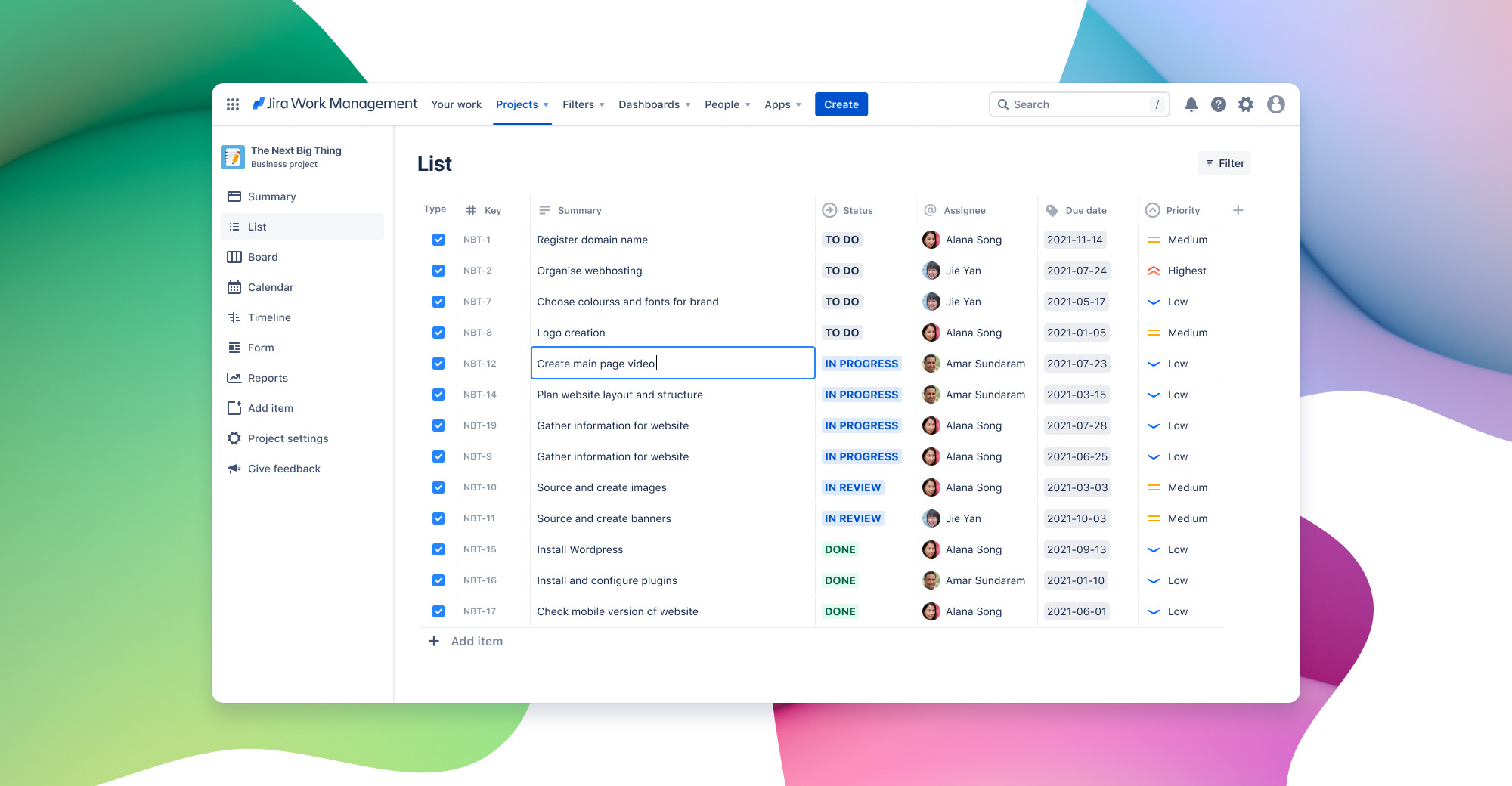Screen dimensions: 1512x786
Task: Expand the Filters dropdown
Action: (x=584, y=104)
